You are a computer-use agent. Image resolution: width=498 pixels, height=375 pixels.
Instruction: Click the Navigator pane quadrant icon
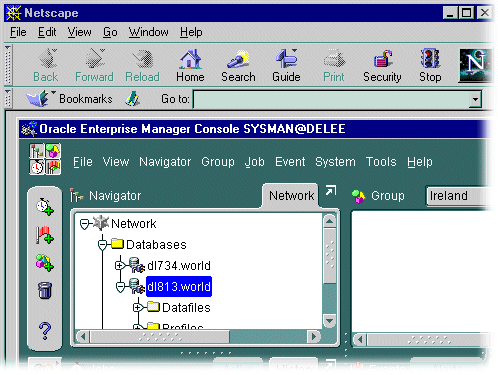click(37, 151)
